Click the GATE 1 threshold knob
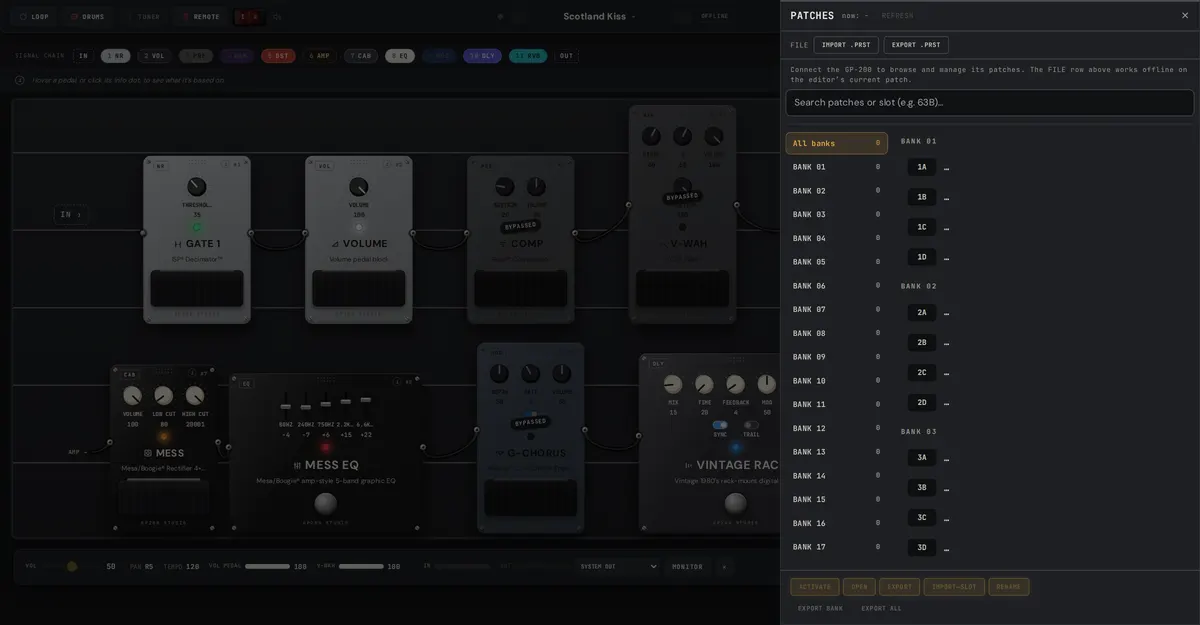The width and height of the screenshot is (1200, 625). click(x=197, y=187)
